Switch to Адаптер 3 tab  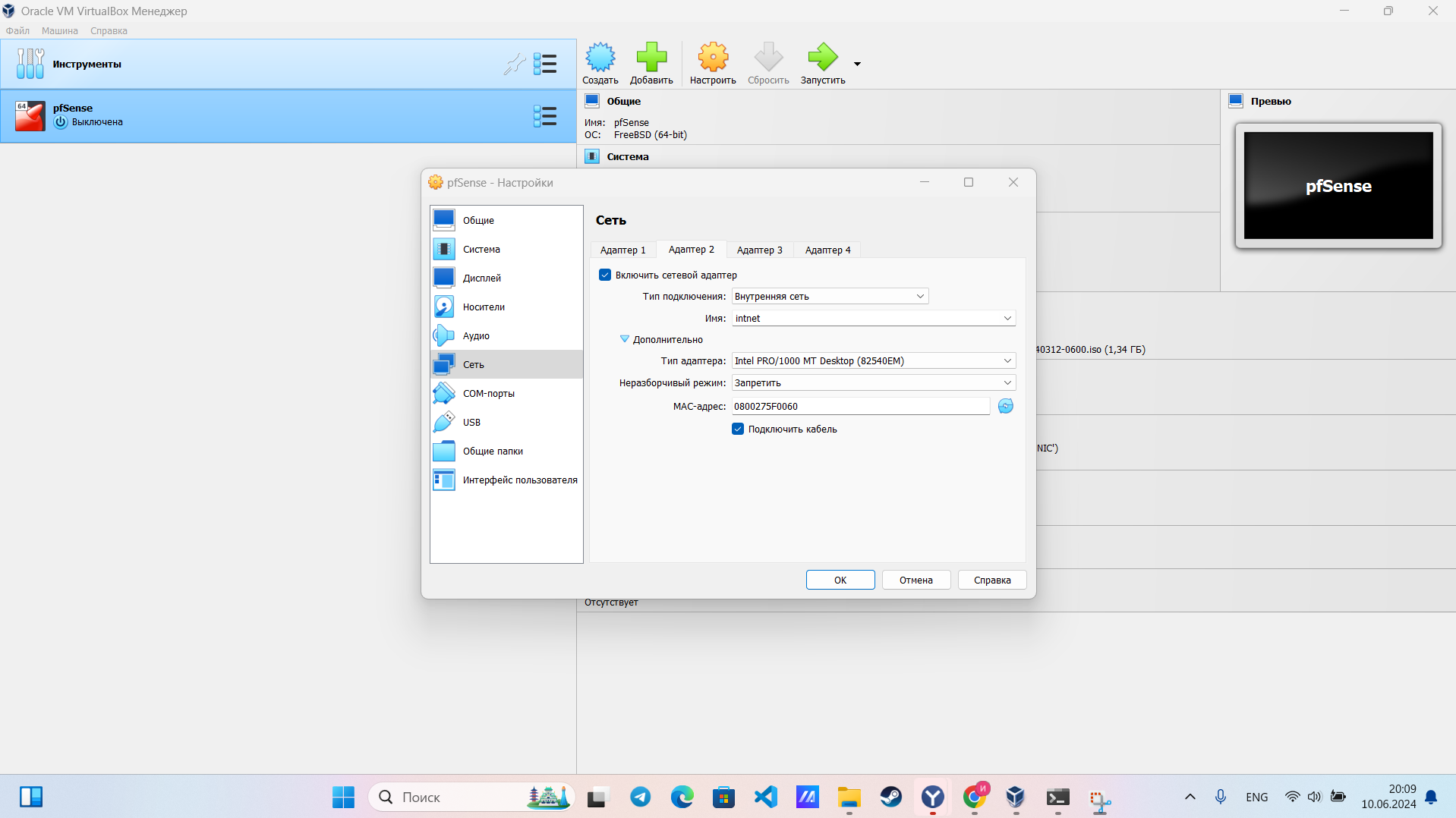click(759, 250)
